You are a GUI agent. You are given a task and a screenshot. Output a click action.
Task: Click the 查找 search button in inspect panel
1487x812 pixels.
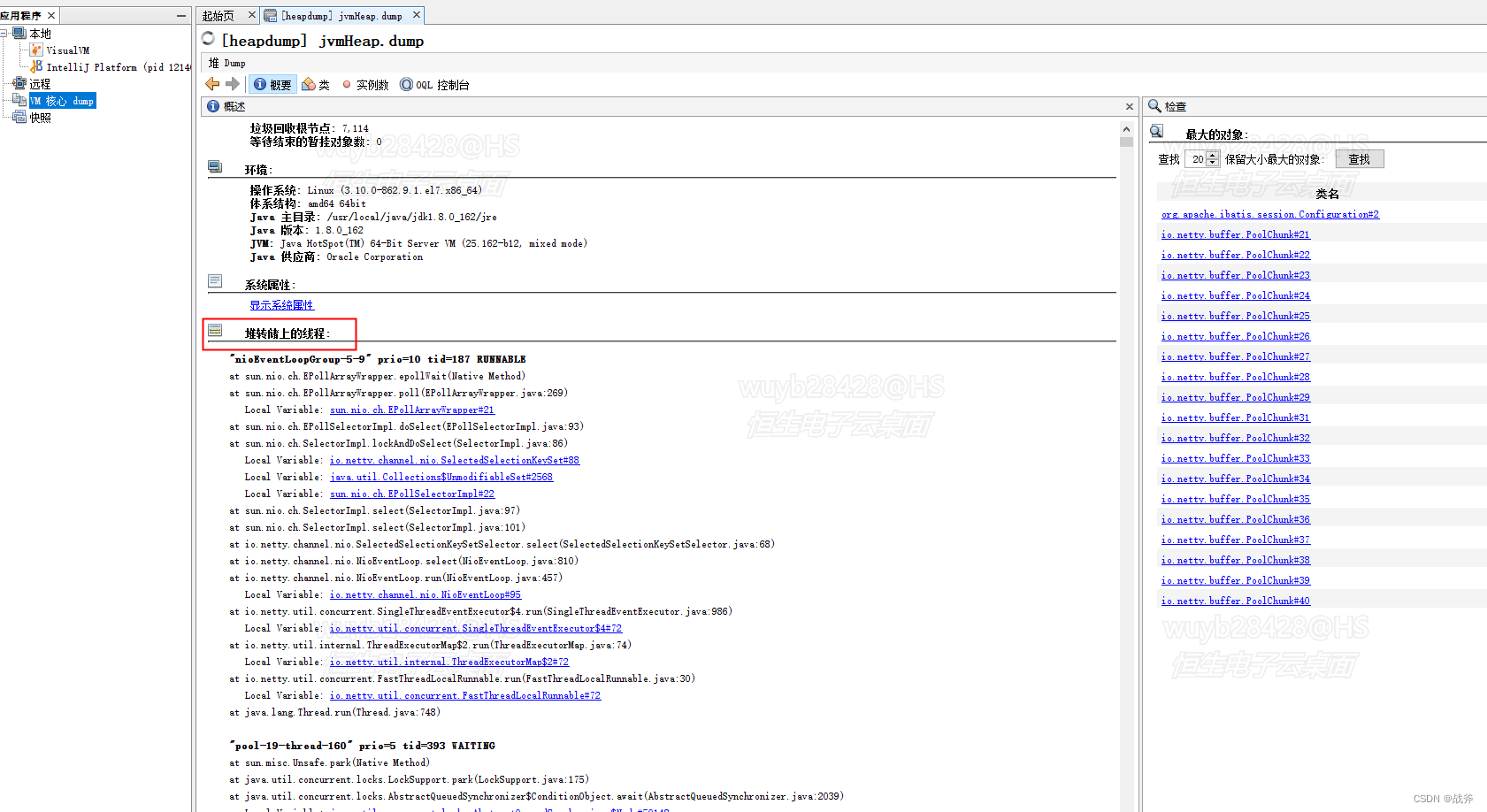pyautogui.click(x=1360, y=158)
